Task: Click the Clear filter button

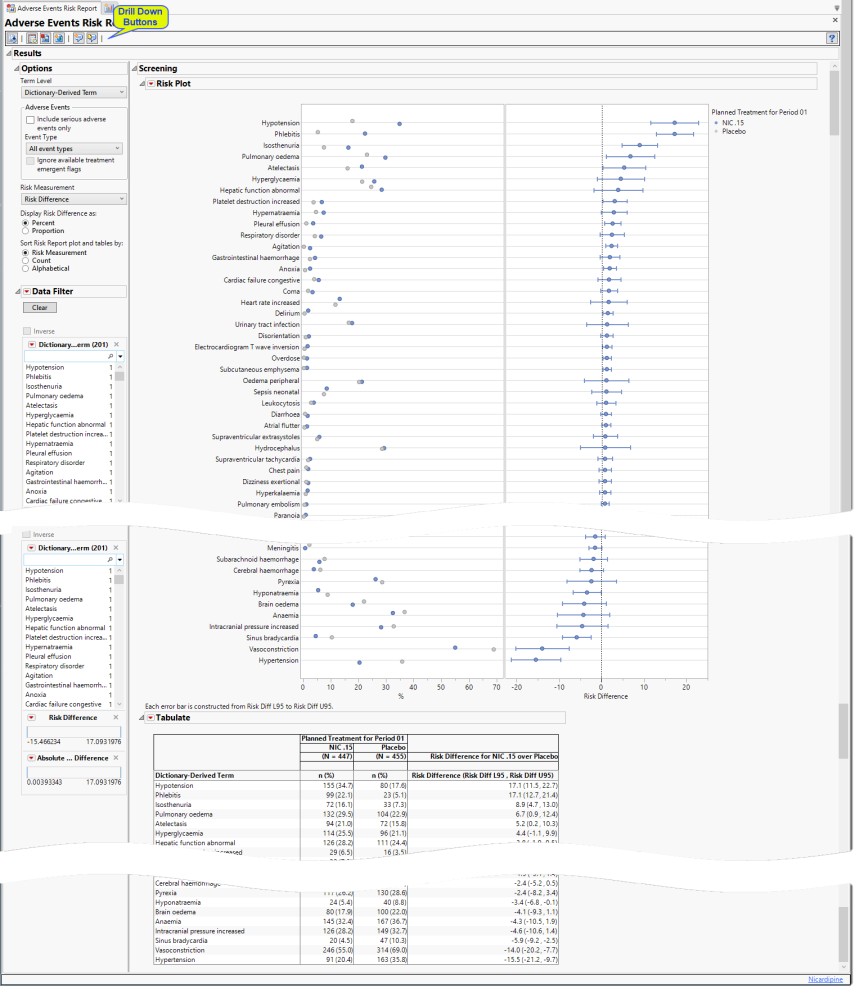Action: [40, 308]
